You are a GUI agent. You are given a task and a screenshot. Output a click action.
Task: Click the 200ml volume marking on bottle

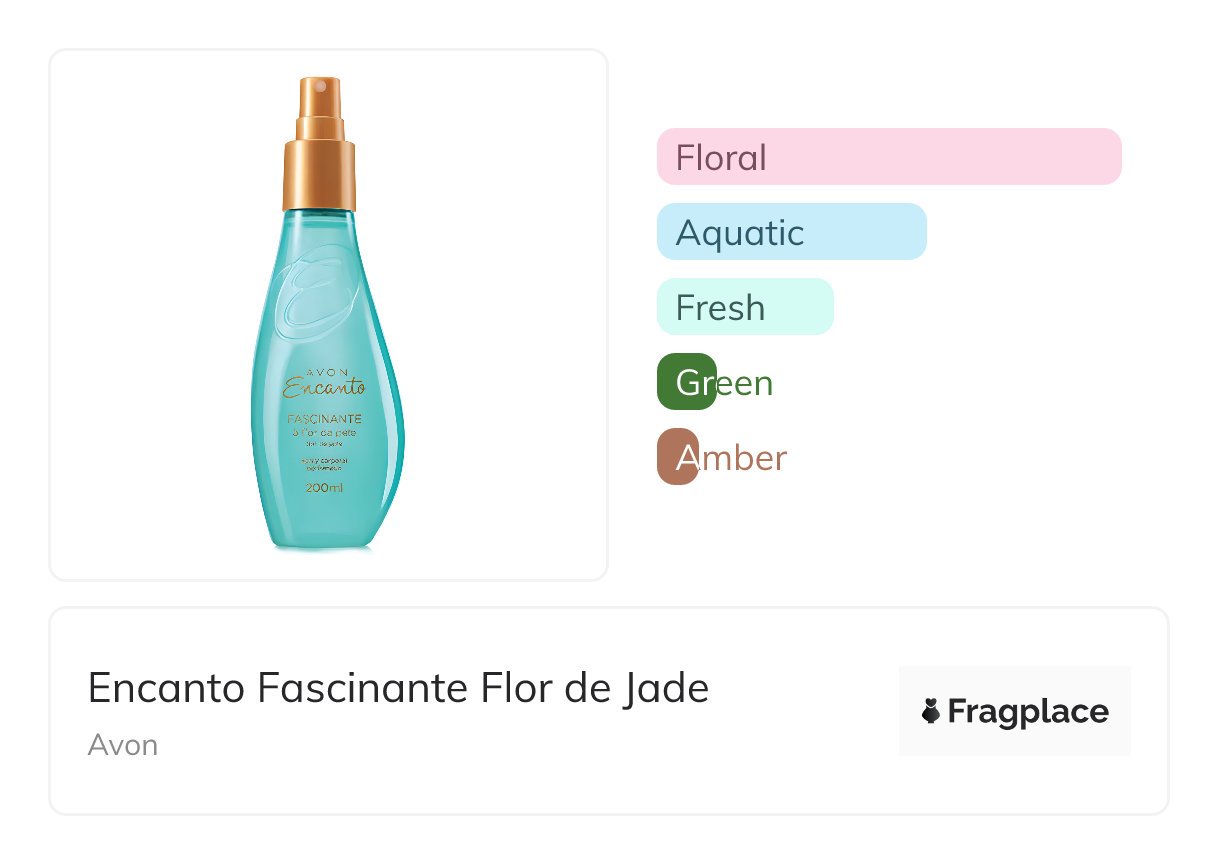pyautogui.click(x=324, y=488)
